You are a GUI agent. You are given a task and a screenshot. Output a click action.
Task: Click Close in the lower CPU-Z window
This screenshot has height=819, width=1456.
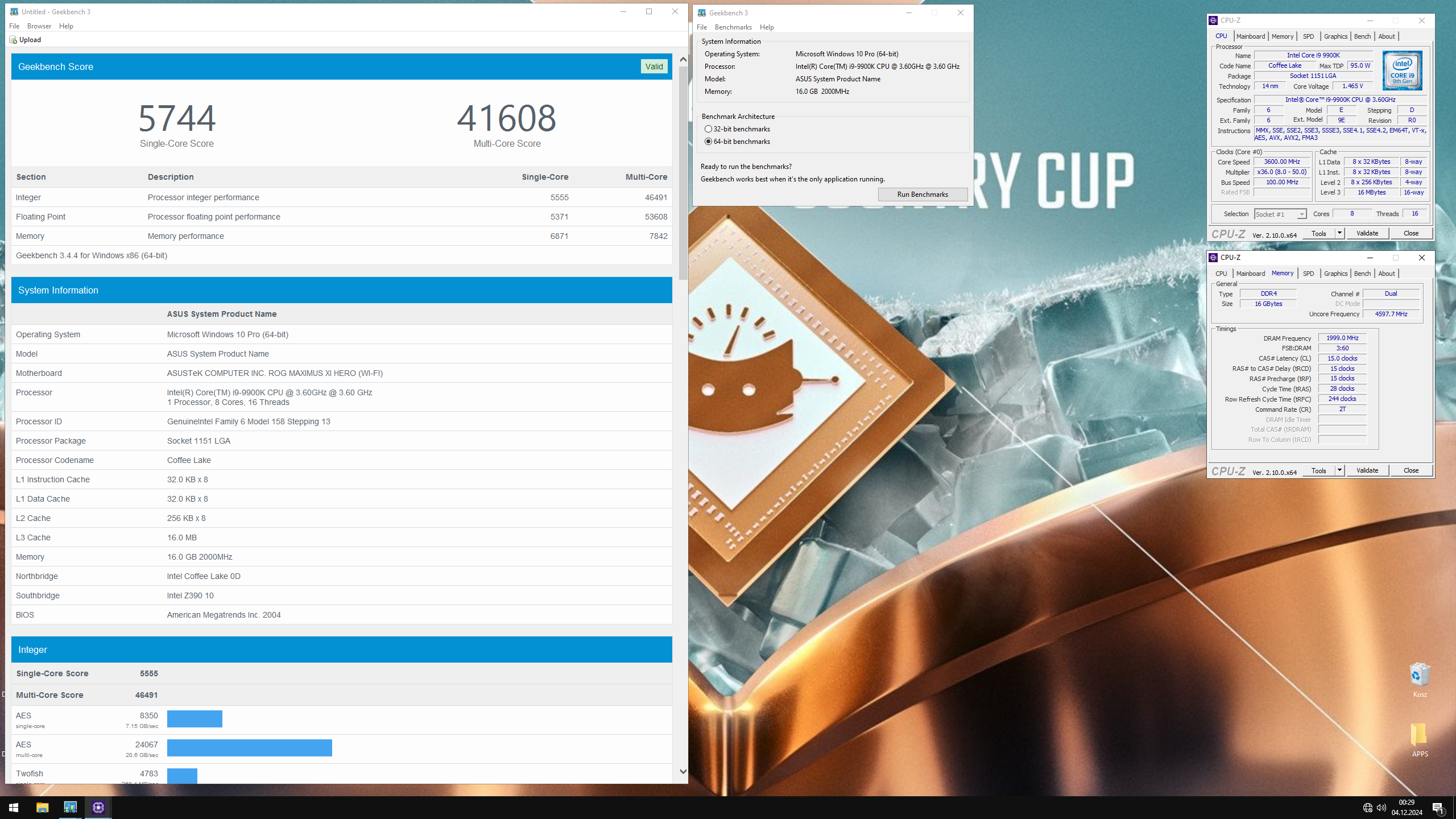1411,470
